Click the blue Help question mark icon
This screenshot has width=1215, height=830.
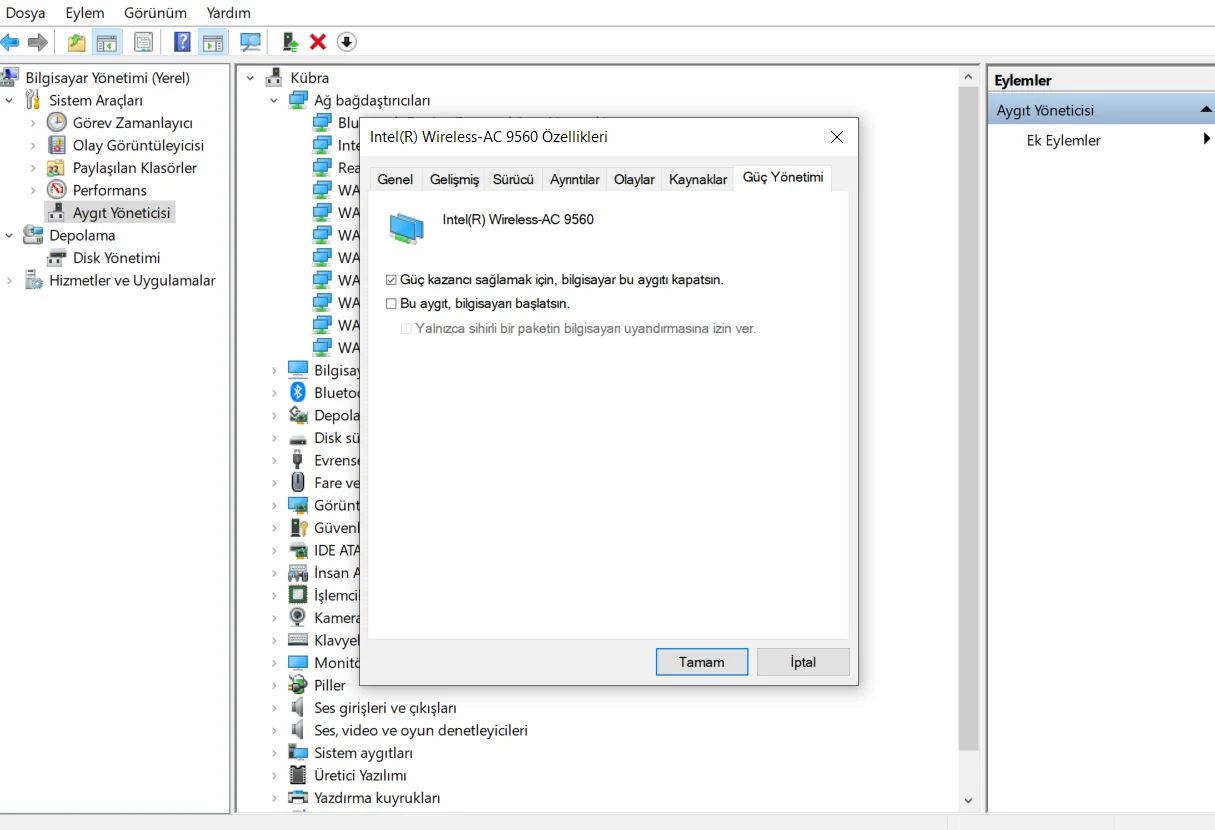tap(182, 42)
